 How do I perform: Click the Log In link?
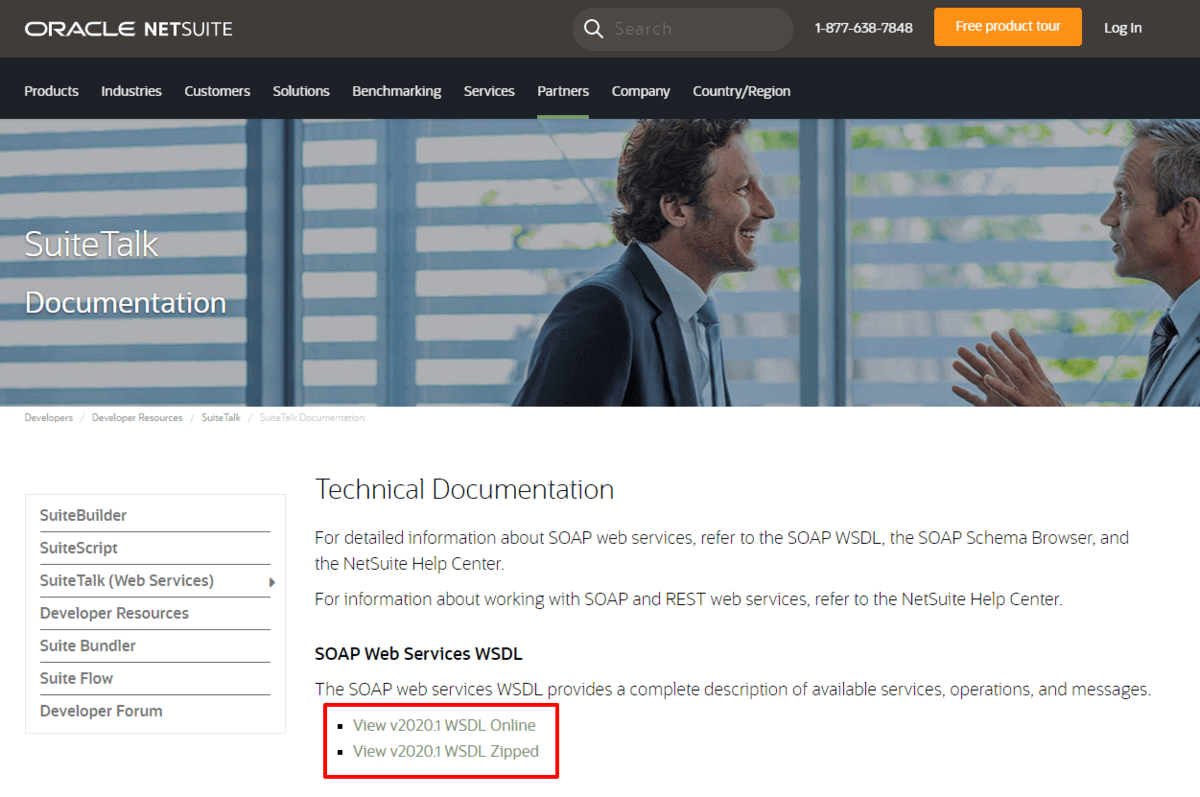coord(1122,28)
